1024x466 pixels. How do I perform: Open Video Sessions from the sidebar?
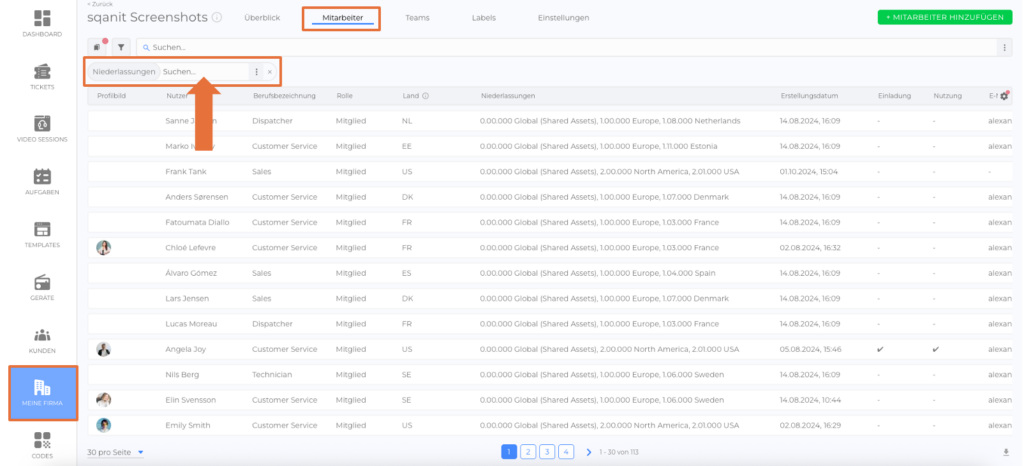coord(42,129)
